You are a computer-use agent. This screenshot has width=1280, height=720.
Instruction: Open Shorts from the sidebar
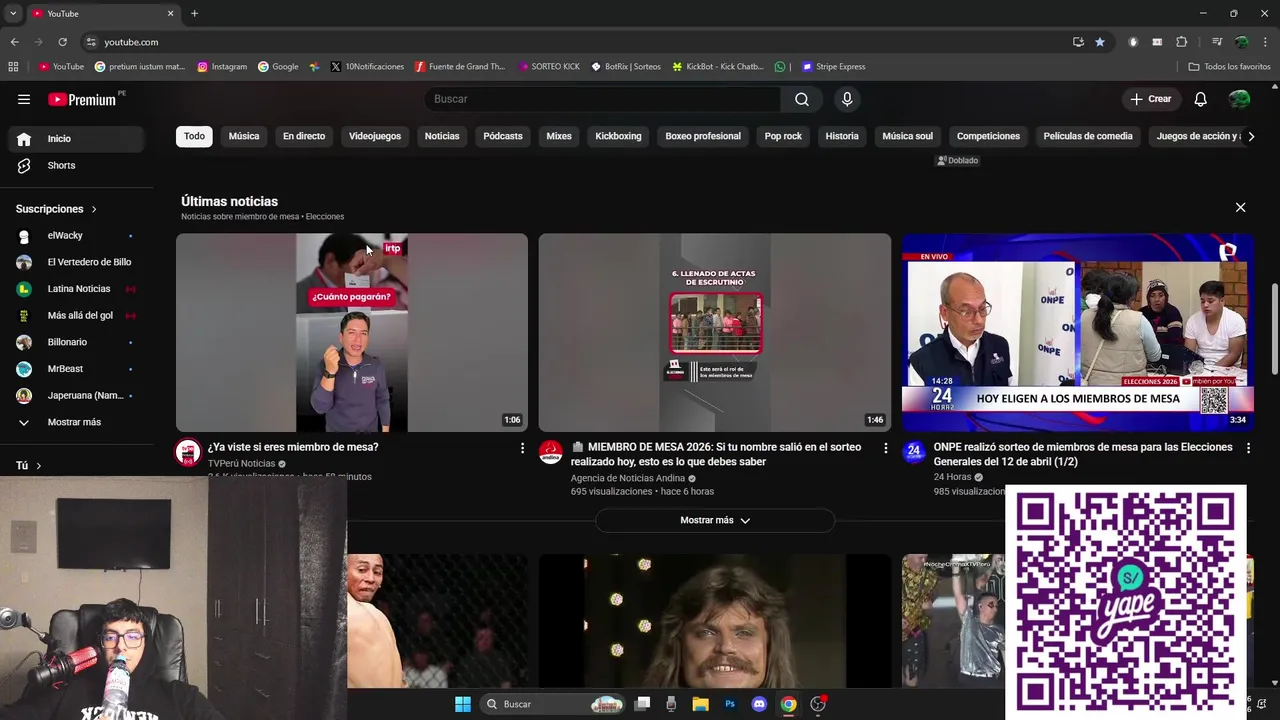(77, 165)
